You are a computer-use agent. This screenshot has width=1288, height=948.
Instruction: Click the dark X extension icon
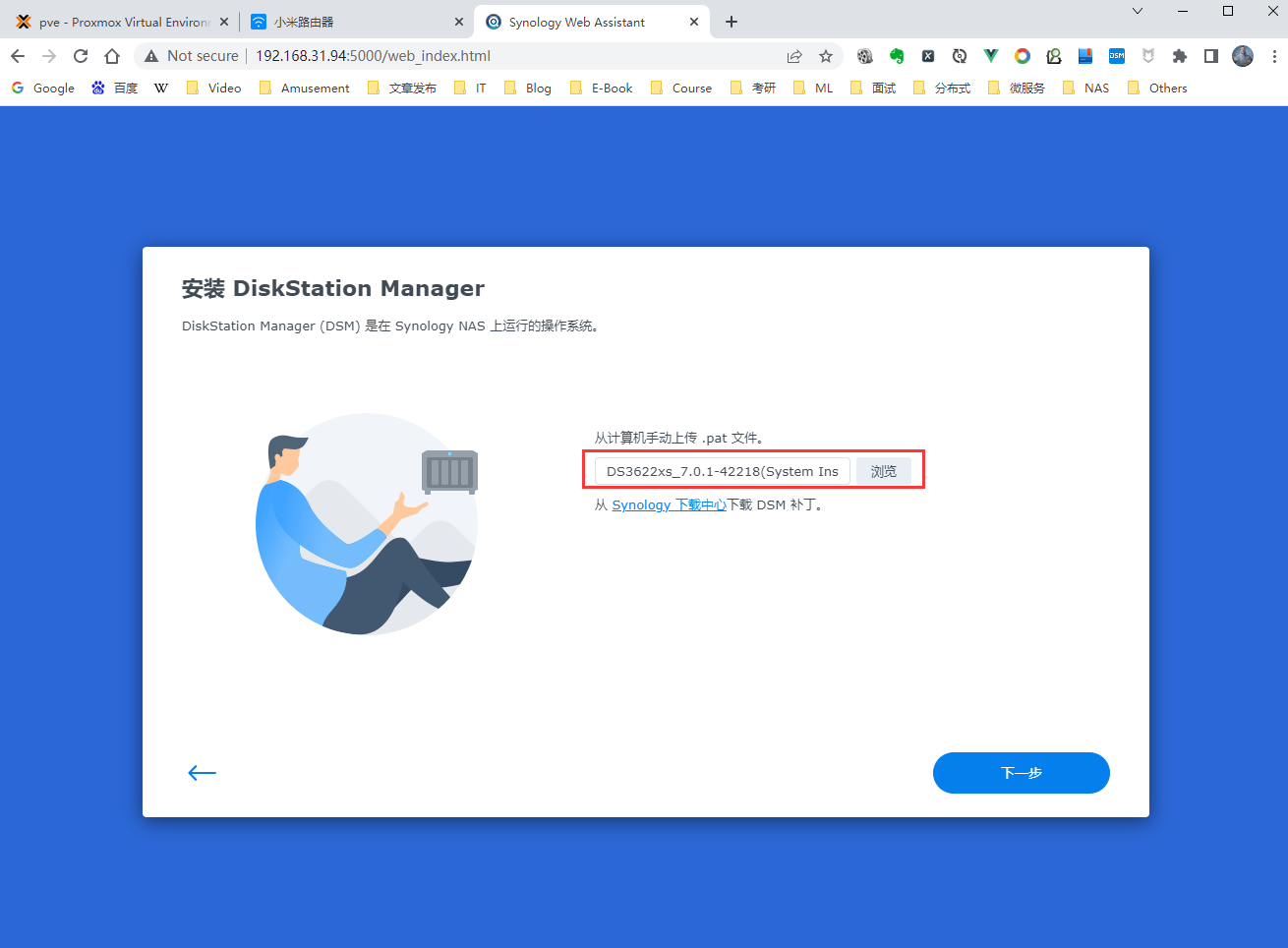[928, 56]
